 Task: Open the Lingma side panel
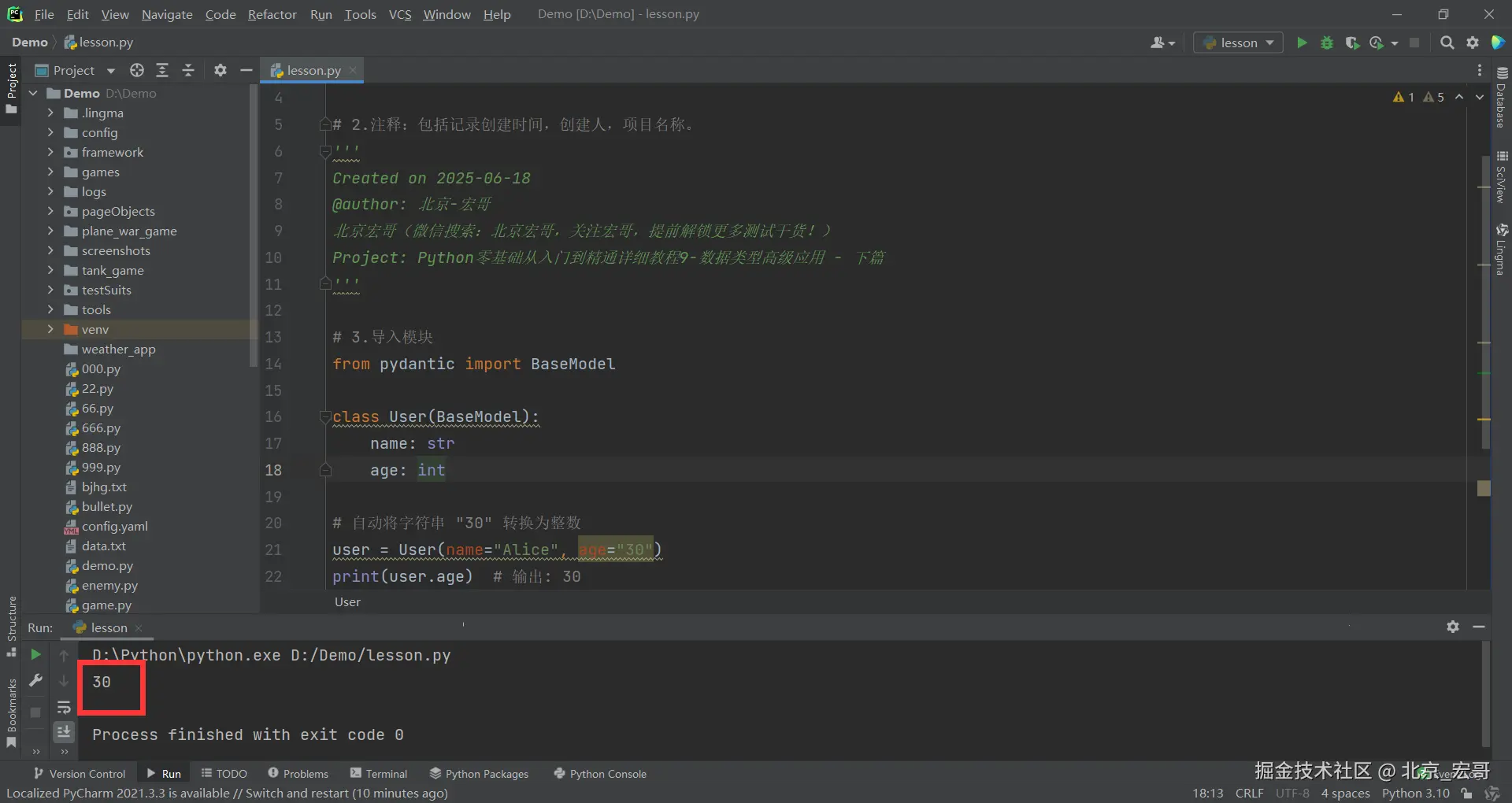click(x=1501, y=250)
